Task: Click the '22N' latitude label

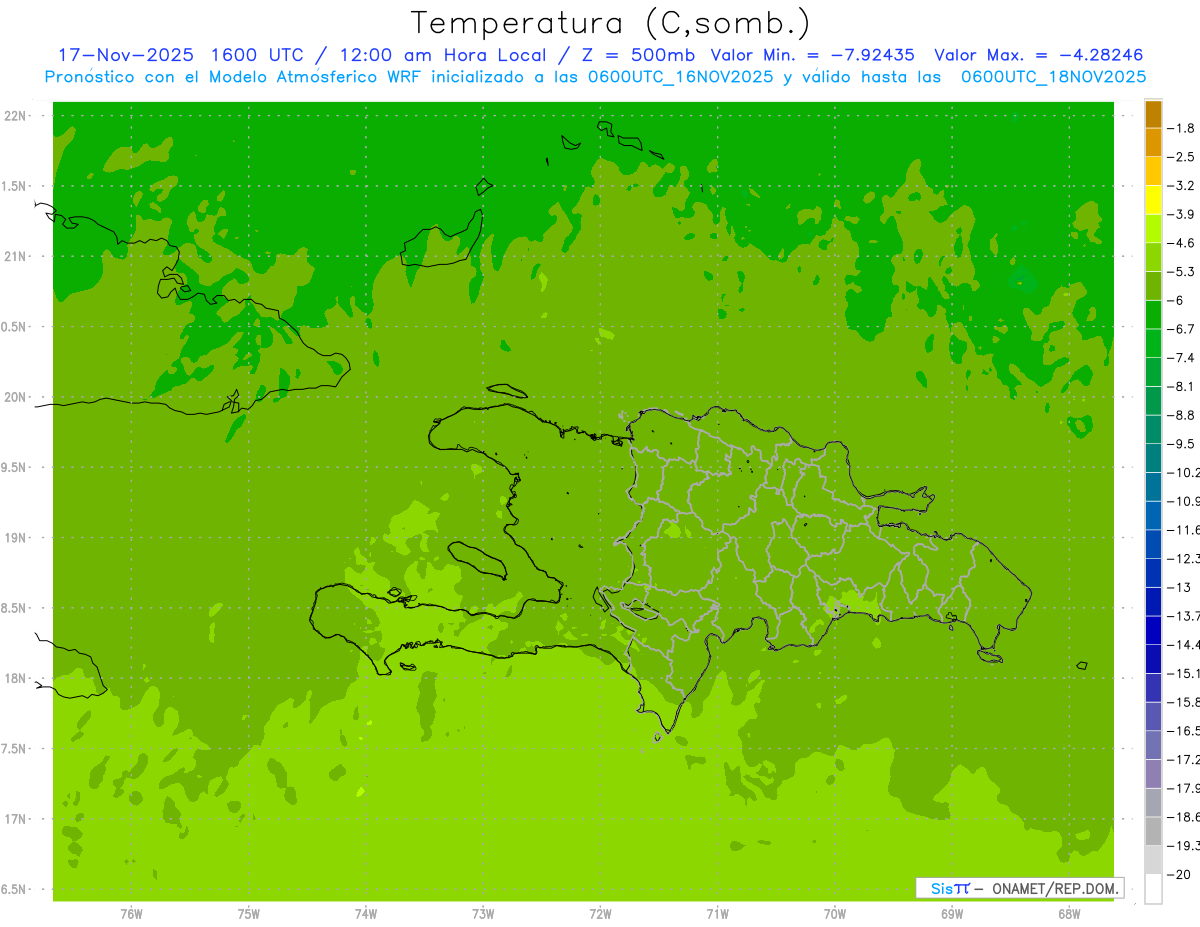Action: click(x=17, y=116)
